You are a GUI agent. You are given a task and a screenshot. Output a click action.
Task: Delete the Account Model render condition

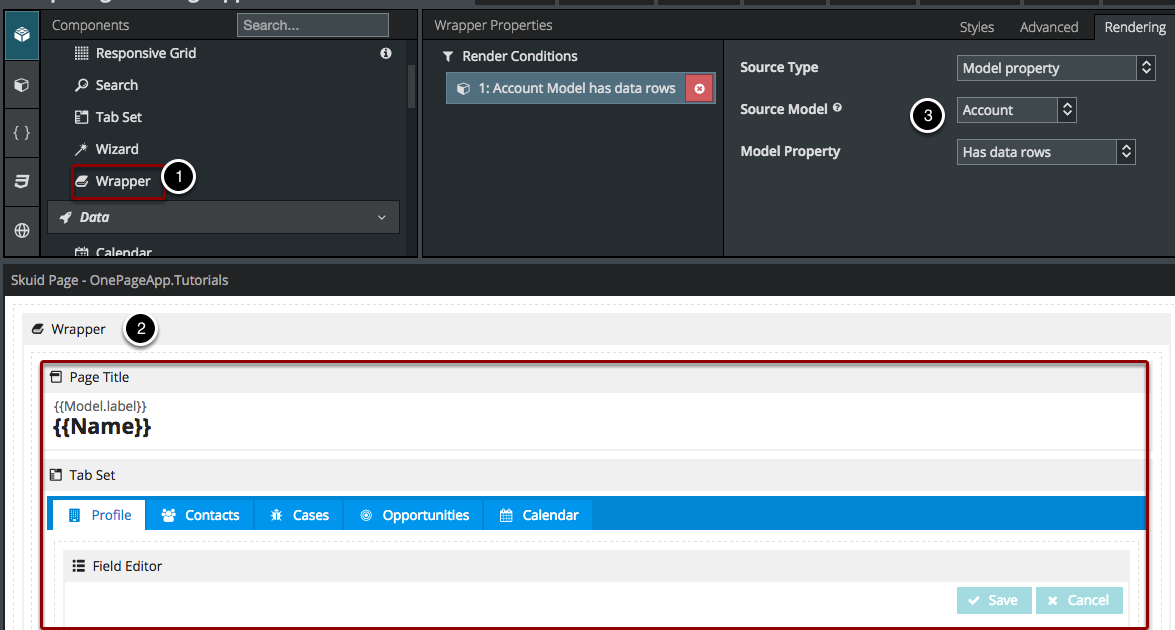click(x=699, y=89)
